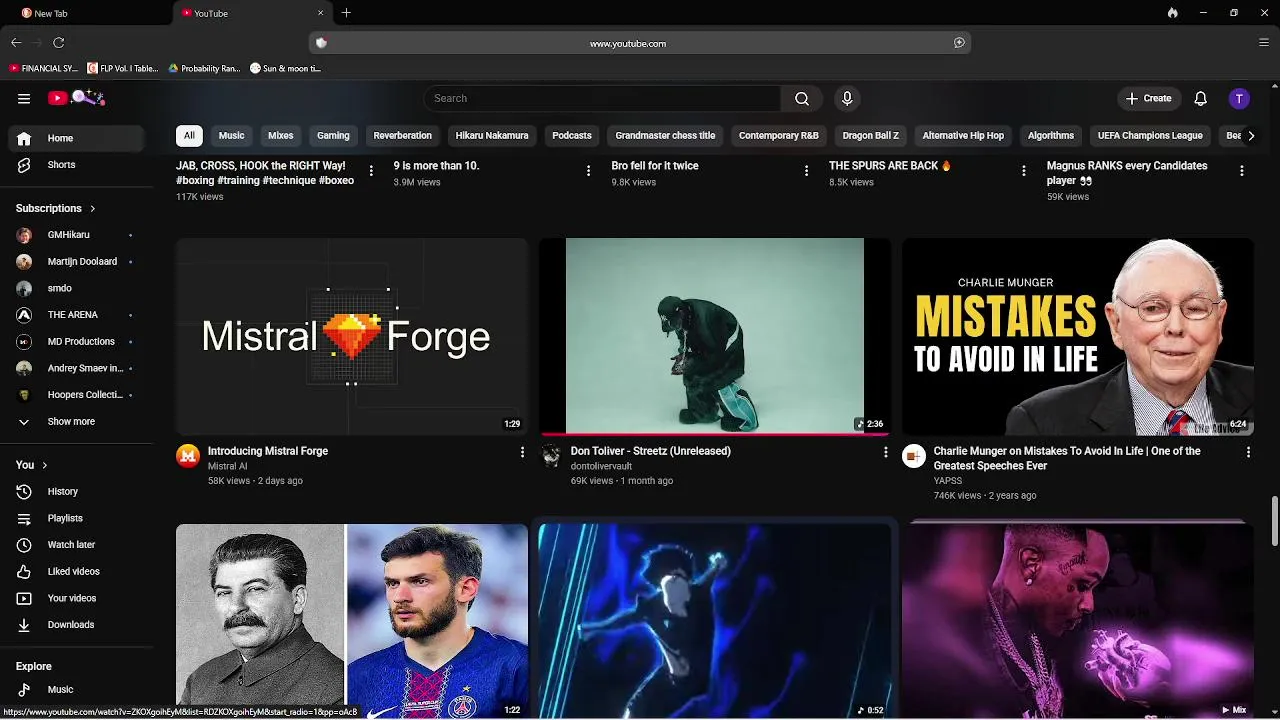Go to Home in sidebar
The image size is (1280, 720).
pyautogui.click(x=76, y=138)
